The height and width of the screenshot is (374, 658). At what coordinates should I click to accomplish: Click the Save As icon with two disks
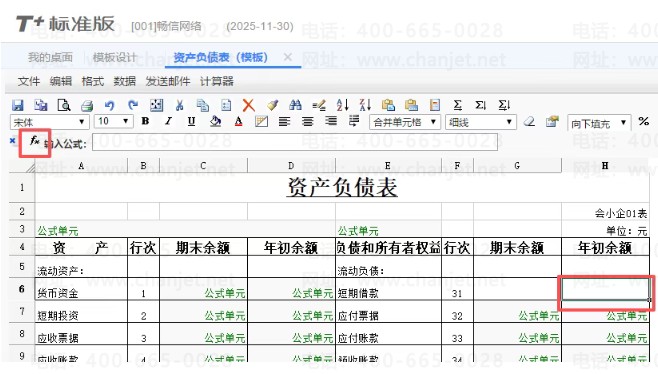tap(41, 105)
